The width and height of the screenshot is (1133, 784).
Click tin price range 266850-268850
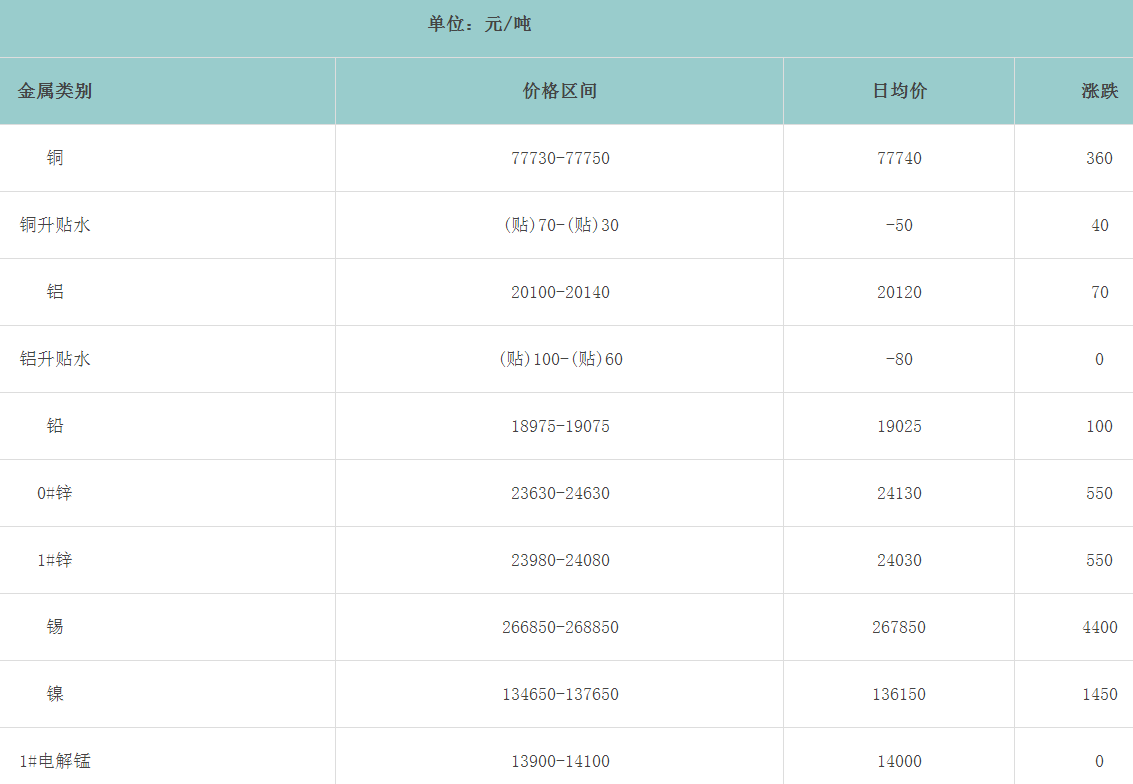560,627
